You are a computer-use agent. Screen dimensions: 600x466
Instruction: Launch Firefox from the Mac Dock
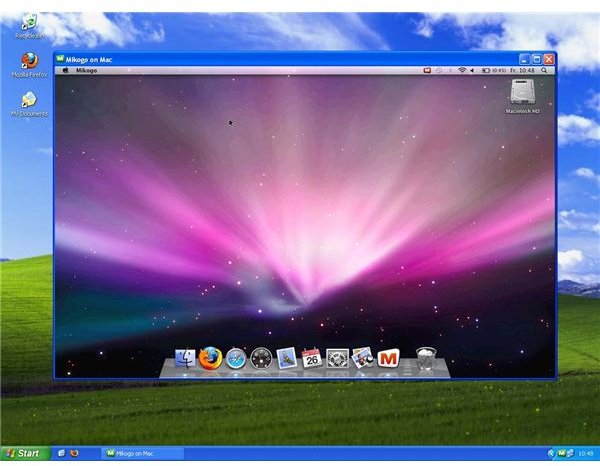(x=210, y=358)
